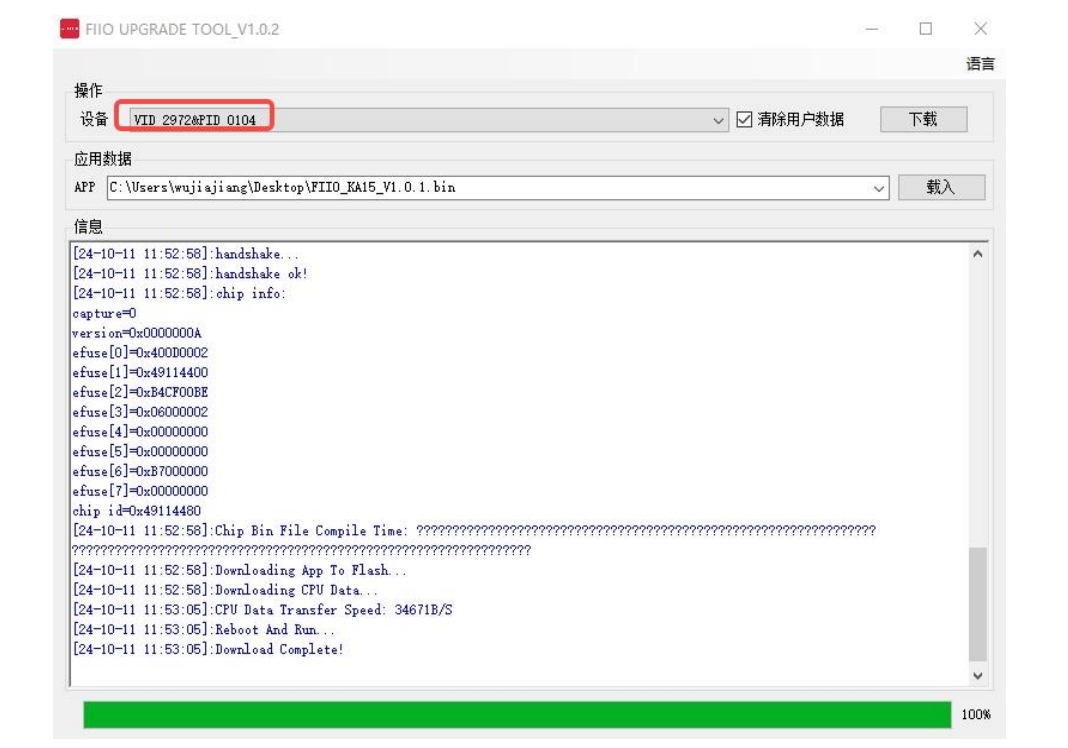This screenshot has width=1068, height=748.
Task: Click the FIIO_KA15_V1.0.1.bin path field
Action: tap(480, 188)
